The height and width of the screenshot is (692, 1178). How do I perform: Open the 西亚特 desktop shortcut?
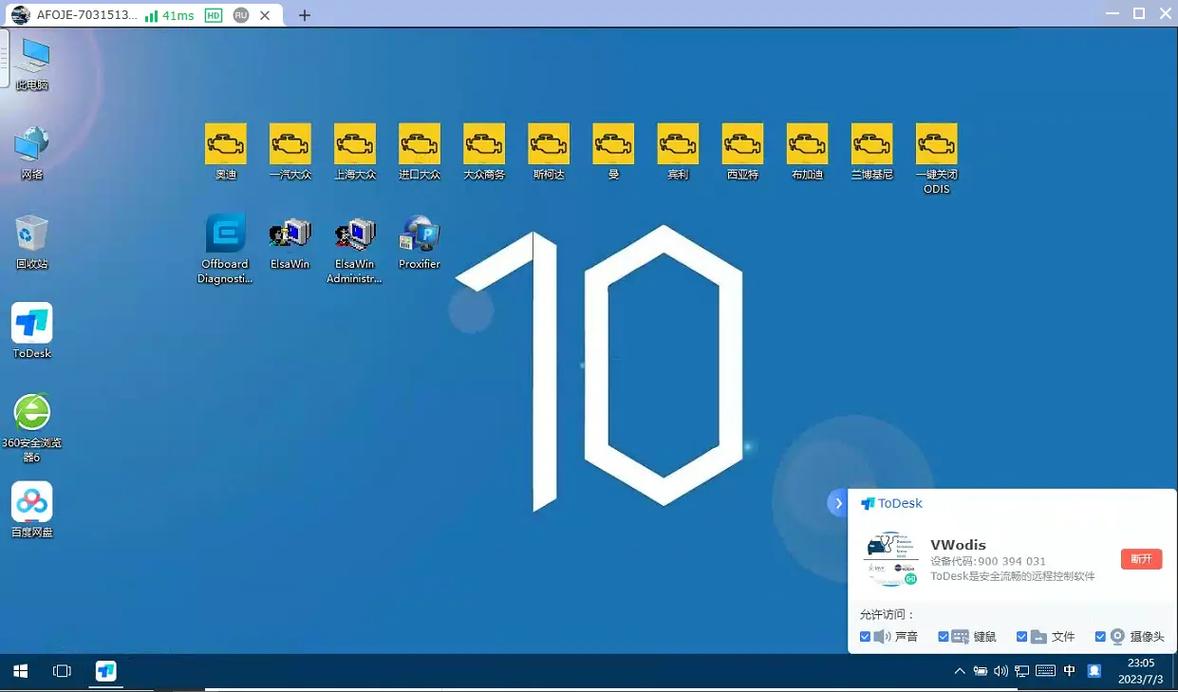pos(742,151)
